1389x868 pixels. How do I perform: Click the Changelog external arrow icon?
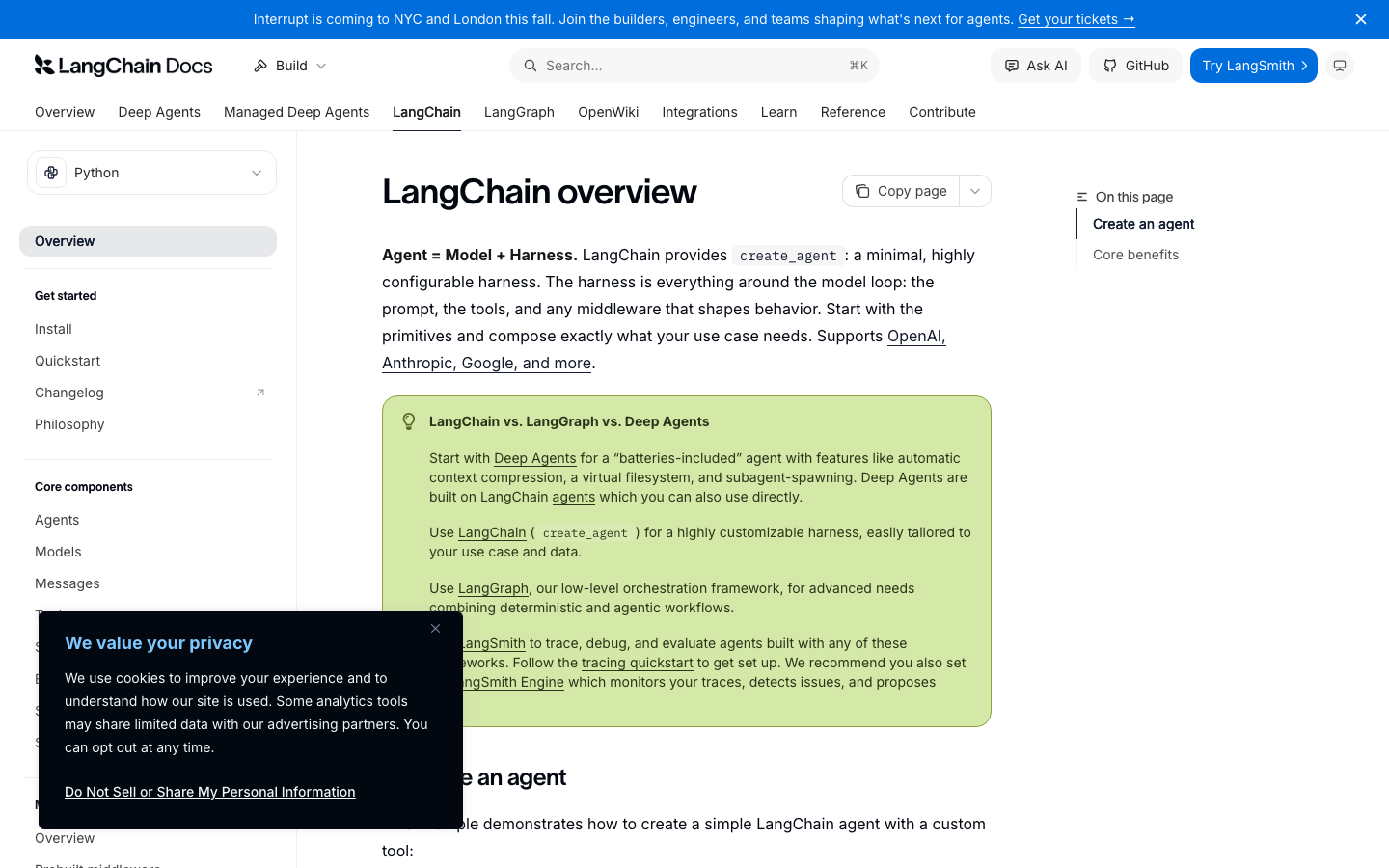point(259,393)
